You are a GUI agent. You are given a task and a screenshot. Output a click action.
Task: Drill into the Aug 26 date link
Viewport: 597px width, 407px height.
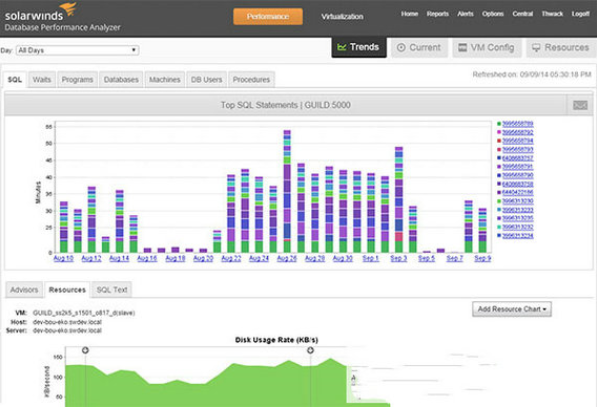pyautogui.click(x=287, y=258)
